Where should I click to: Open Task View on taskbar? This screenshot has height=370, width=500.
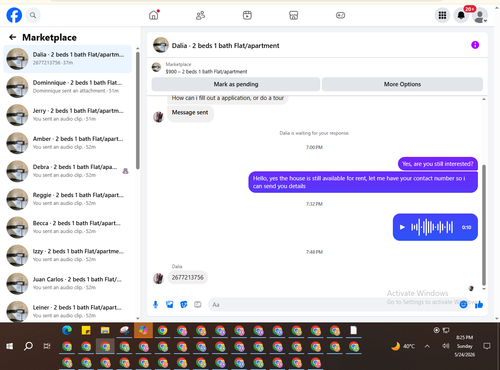[x=47, y=346]
